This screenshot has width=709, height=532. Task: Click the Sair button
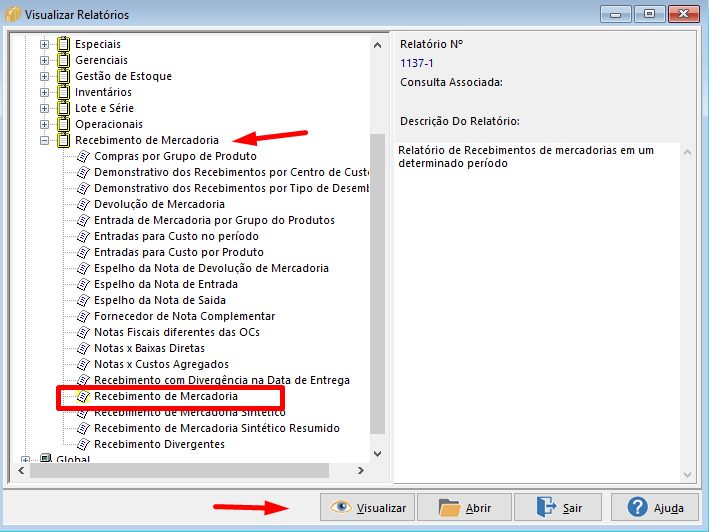pyautogui.click(x=558, y=507)
